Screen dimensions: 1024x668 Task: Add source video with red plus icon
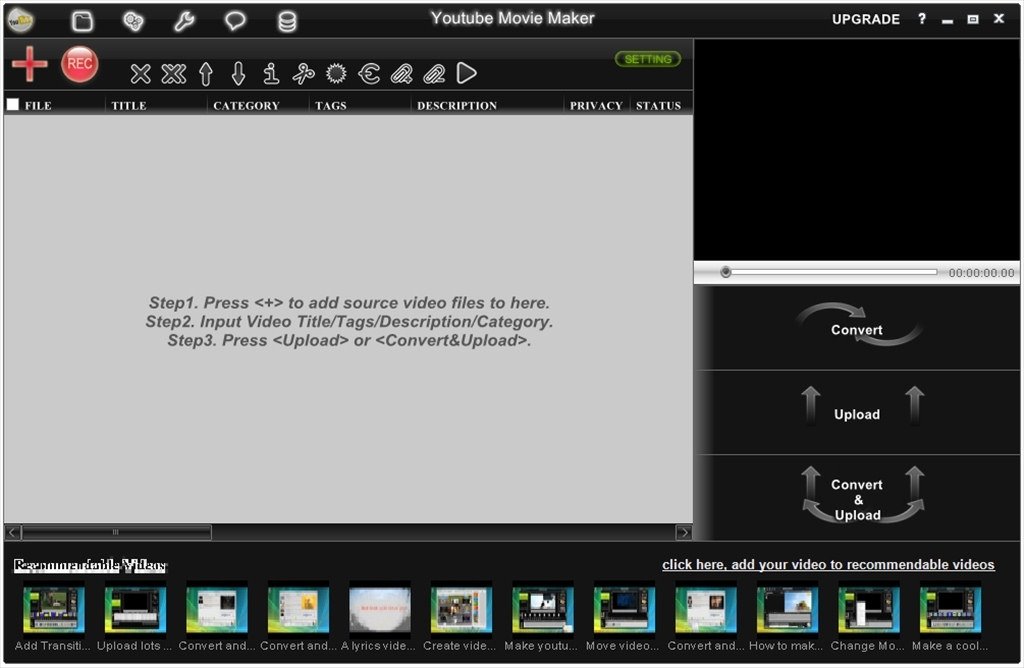29,64
